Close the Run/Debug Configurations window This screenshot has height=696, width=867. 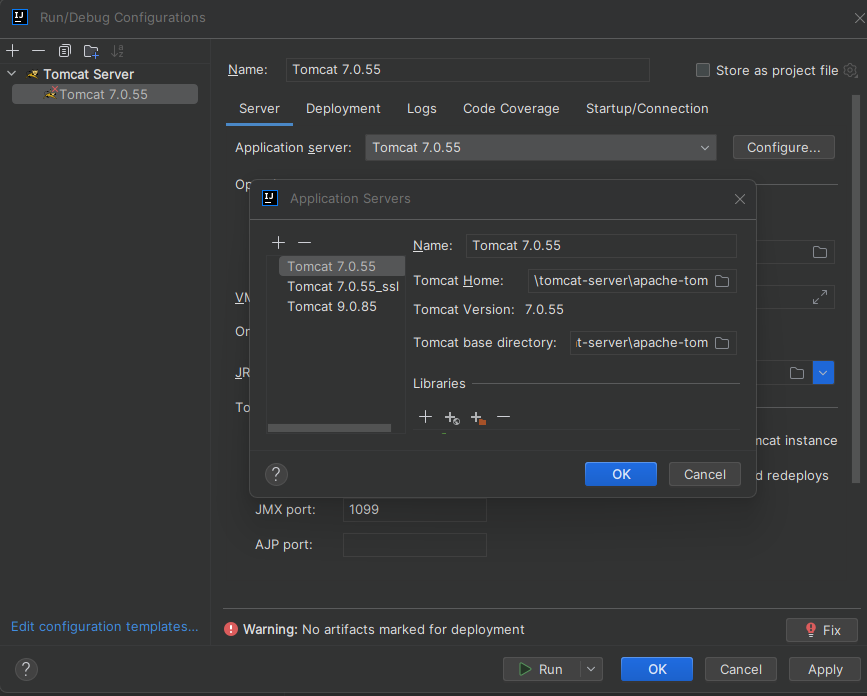click(859, 18)
